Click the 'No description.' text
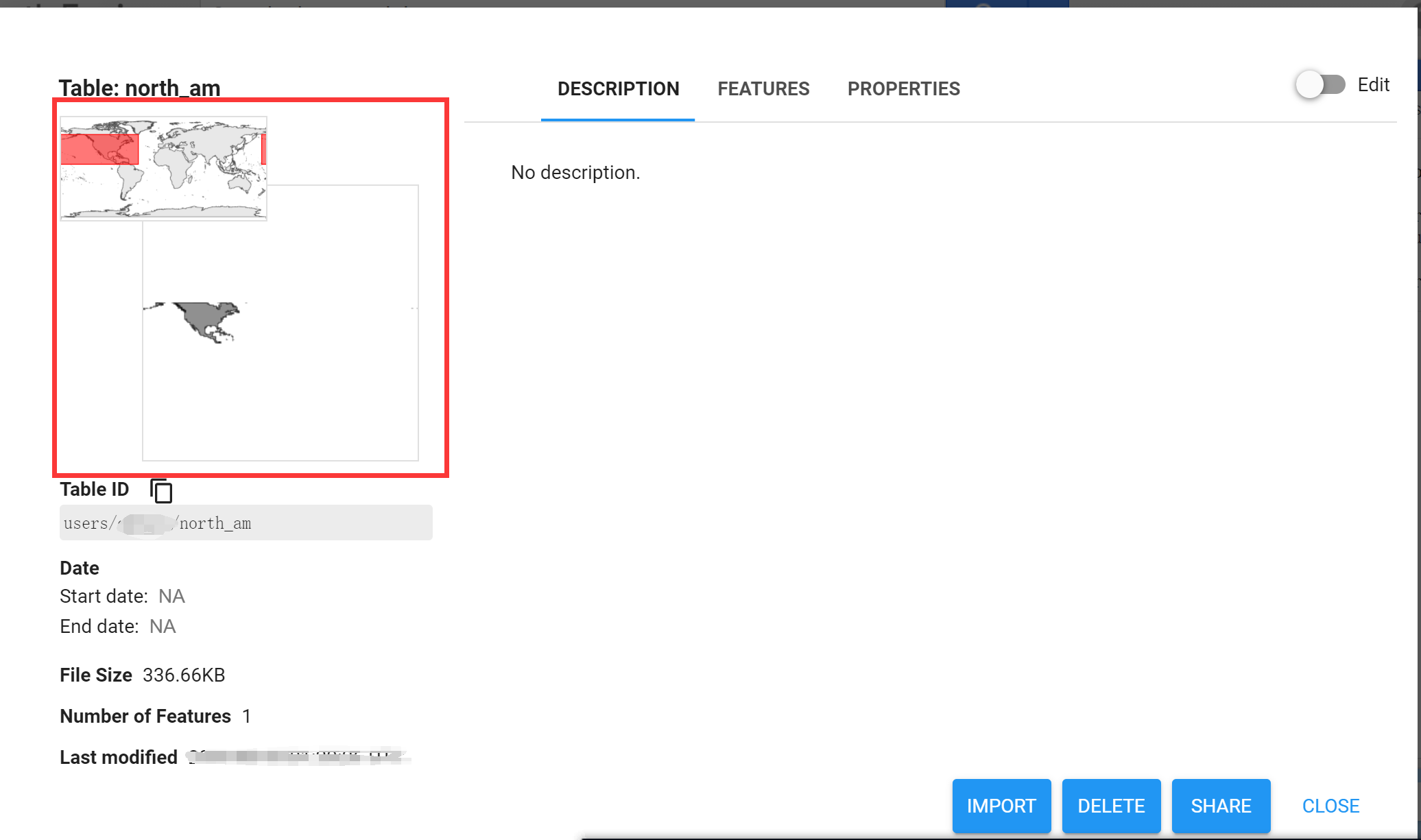Image resolution: width=1421 pixels, height=840 pixels. pos(575,173)
